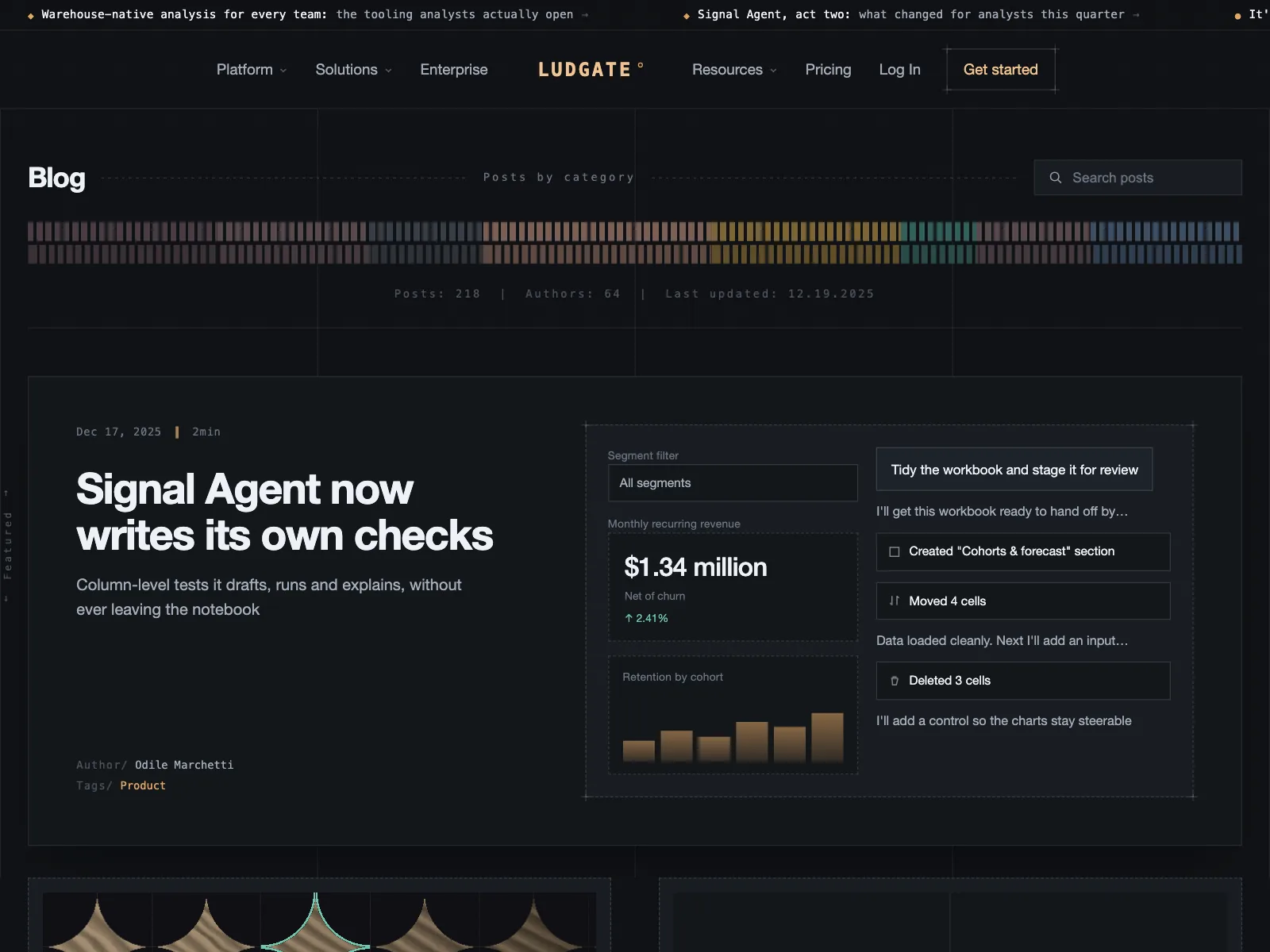
Task: Click "Tidy the workbook and stage it for review"
Action: coord(1014,470)
